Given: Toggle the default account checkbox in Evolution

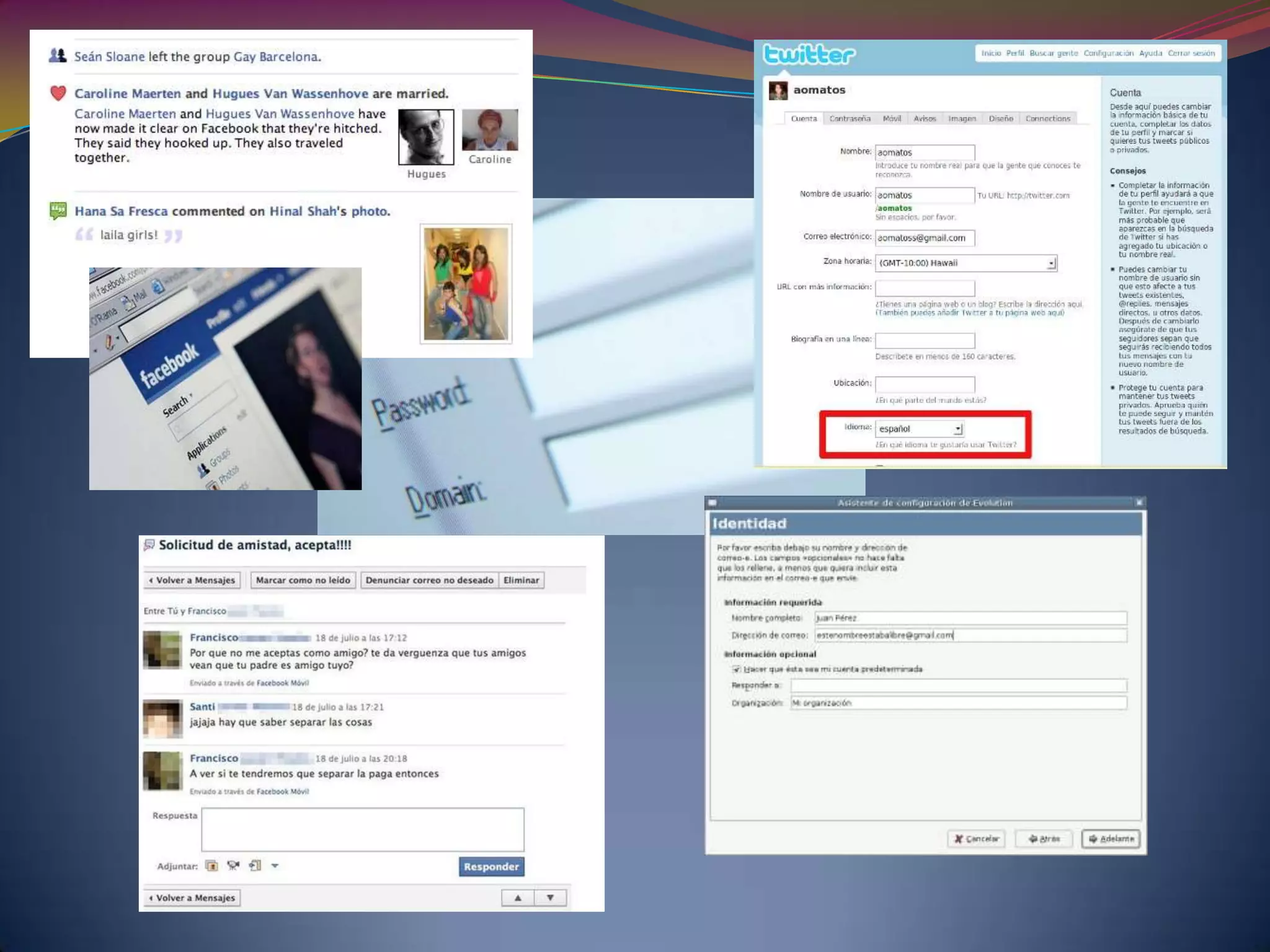Looking at the screenshot, I should tap(736, 669).
